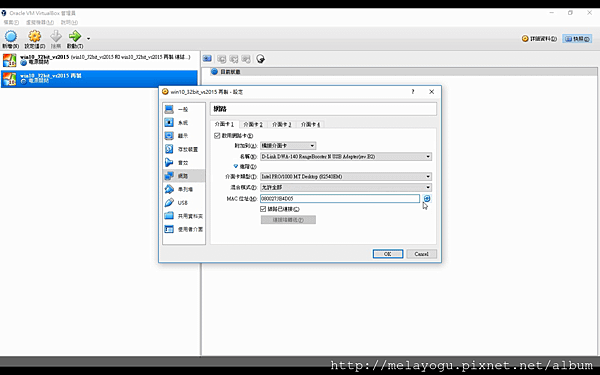600x375 pixels.
Task: Click the show snapshot details icon
Action: [x=246, y=59]
